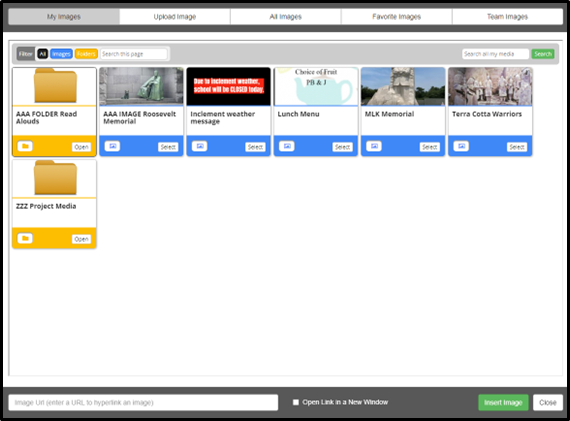
Task: Switch to the Favorite Images tab
Action: 397,17
